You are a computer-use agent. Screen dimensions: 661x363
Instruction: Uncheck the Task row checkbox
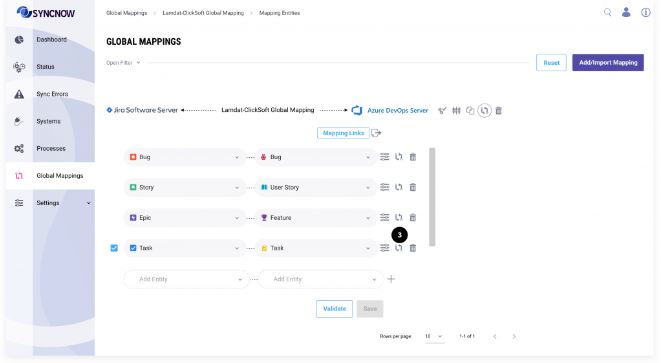(114, 248)
